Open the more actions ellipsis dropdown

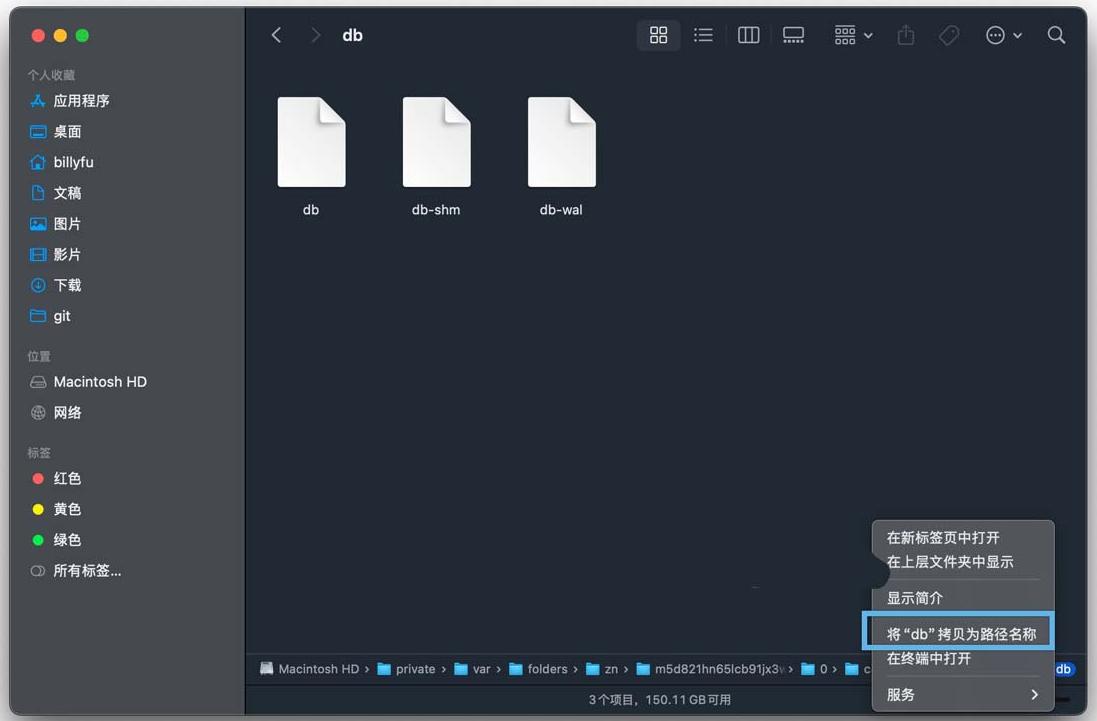pos(1004,35)
